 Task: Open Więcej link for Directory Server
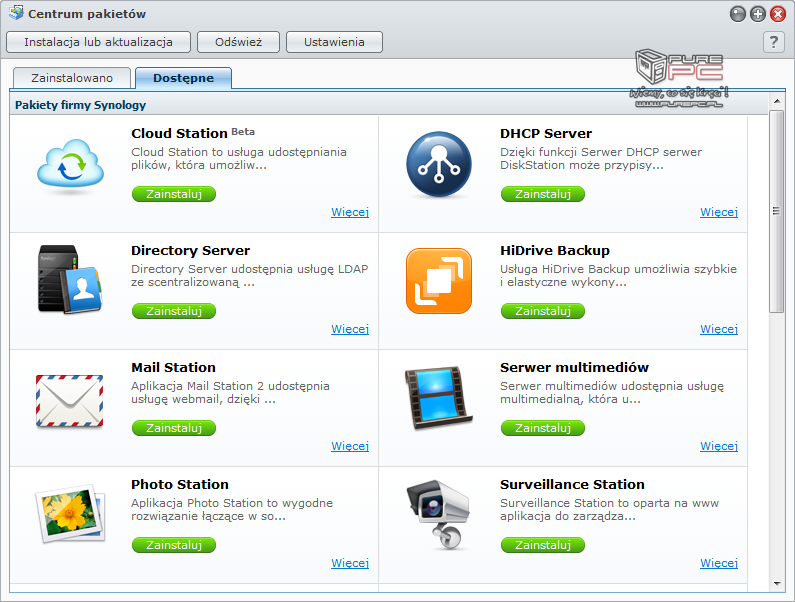[x=350, y=329]
